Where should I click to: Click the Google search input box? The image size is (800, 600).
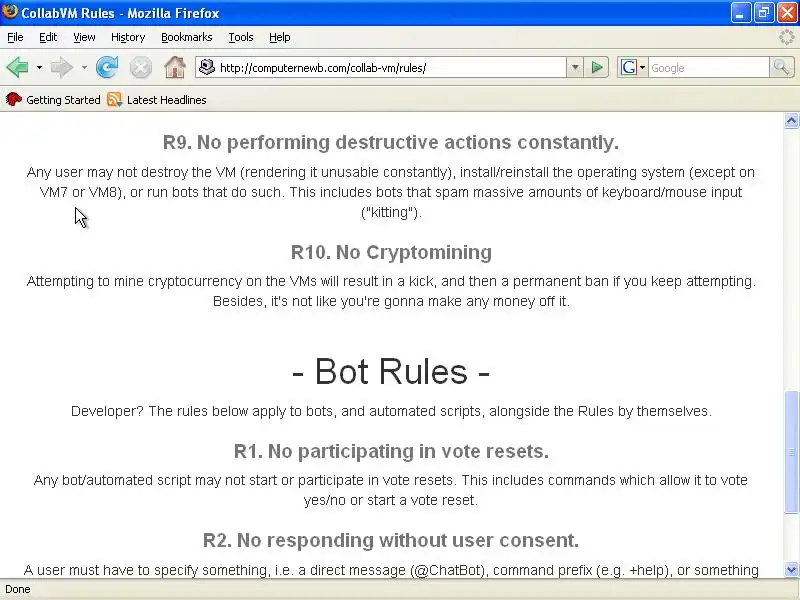pos(709,68)
